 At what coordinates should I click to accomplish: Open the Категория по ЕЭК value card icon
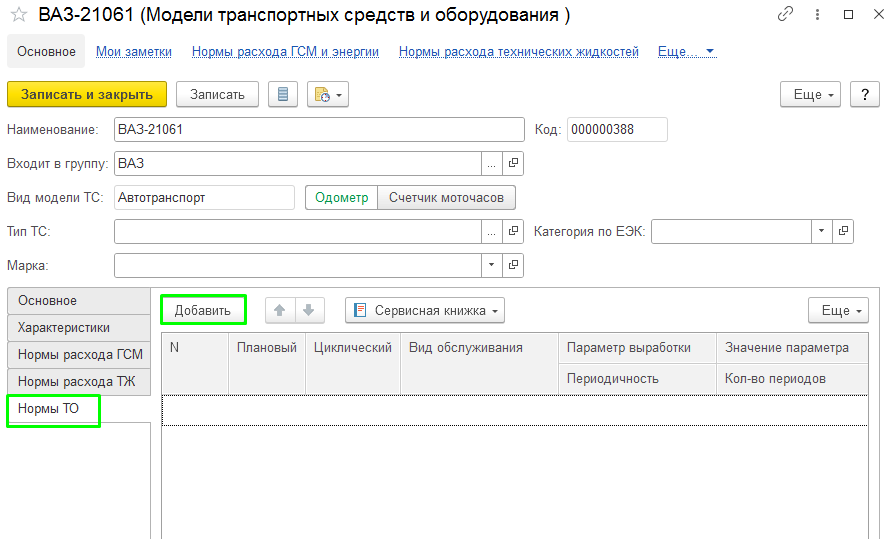843,231
